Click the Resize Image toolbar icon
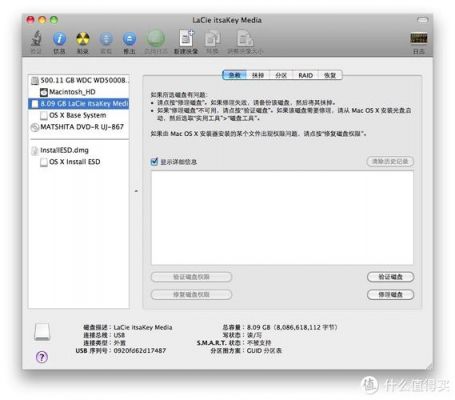The height and width of the screenshot is (400, 455). point(245,38)
